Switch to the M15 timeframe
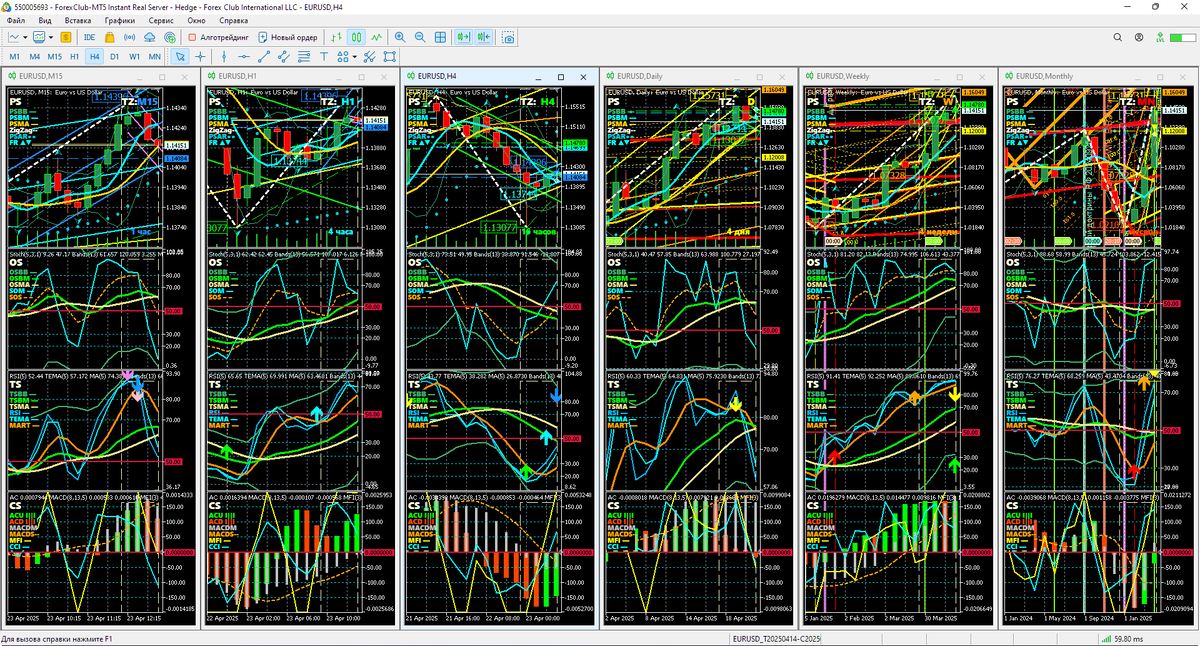The image size is (1200, 646). point(55,57)
